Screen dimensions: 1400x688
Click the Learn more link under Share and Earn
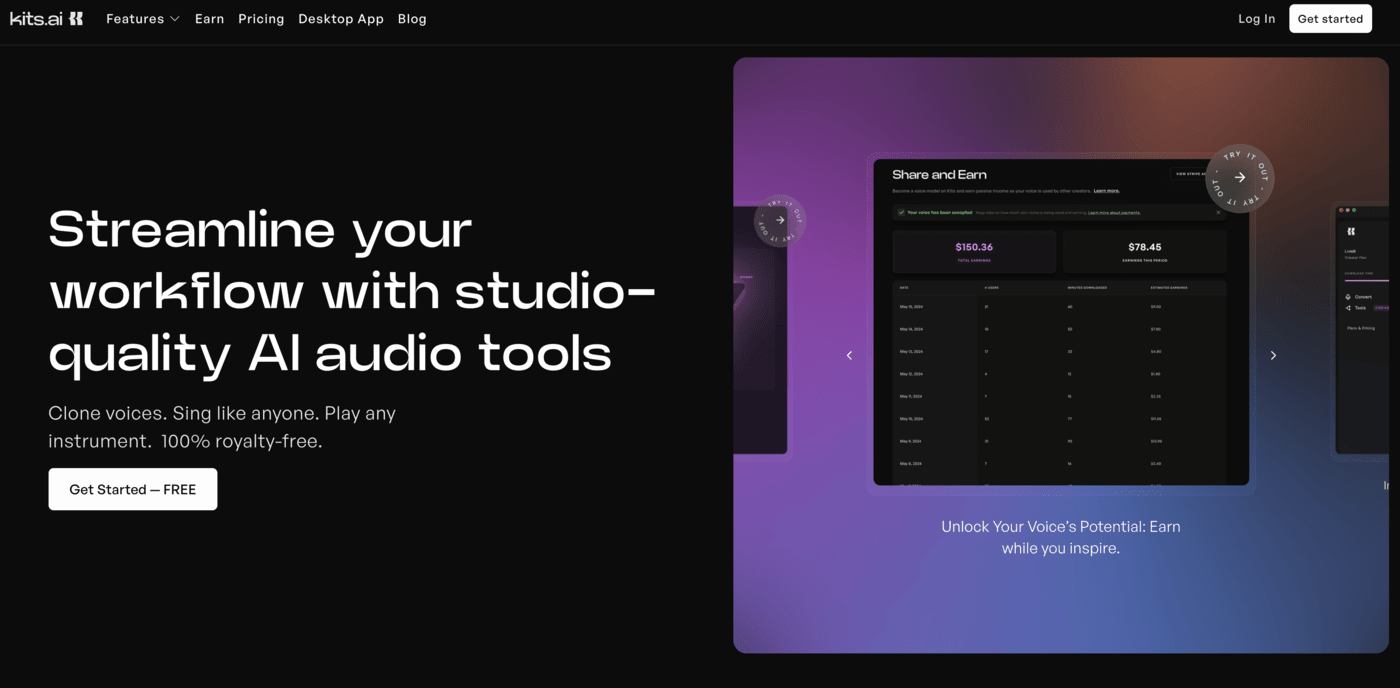click(1106, 191)
